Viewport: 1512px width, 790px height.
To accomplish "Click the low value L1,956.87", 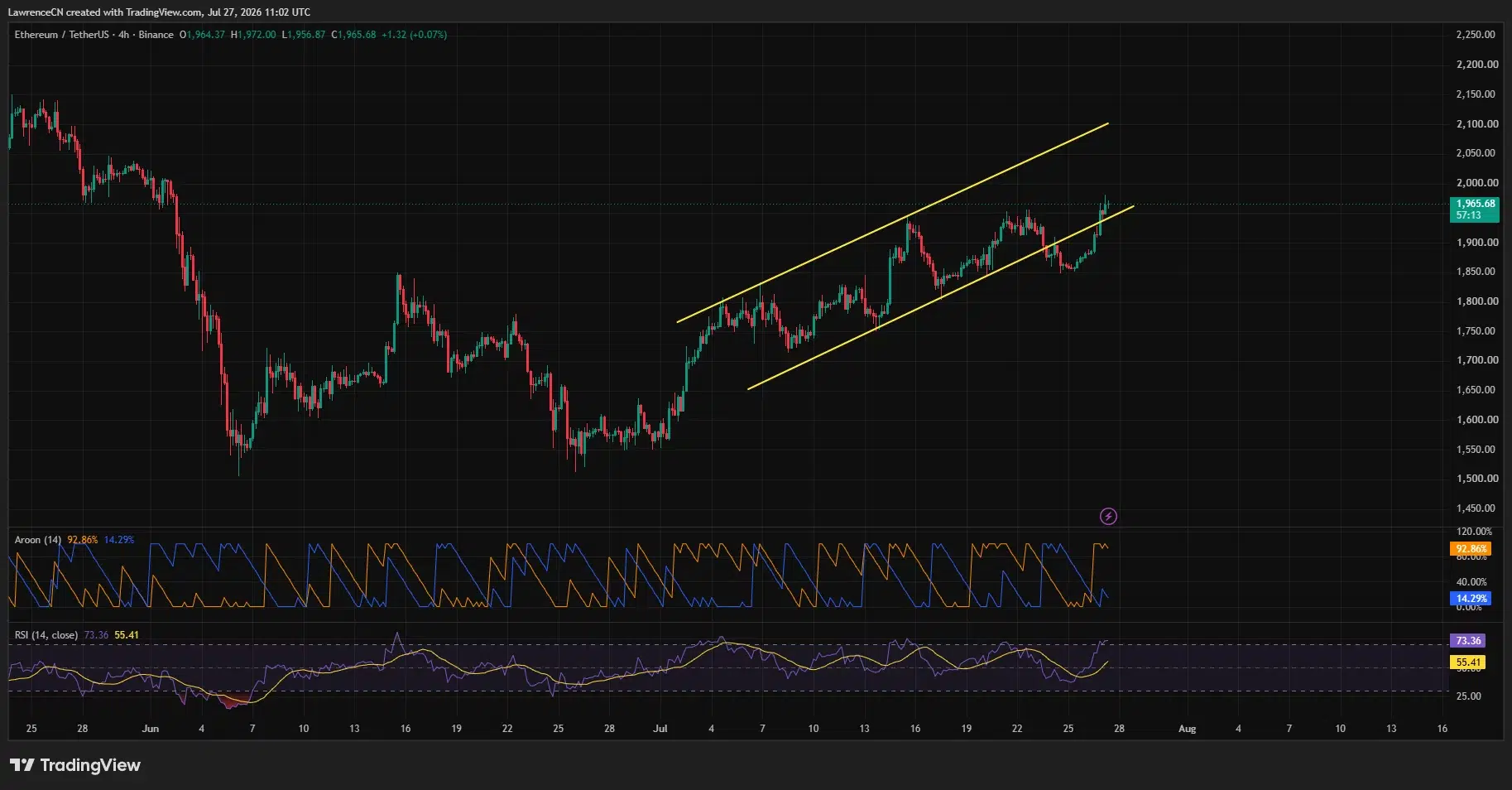I will click(x=304, y=35).
